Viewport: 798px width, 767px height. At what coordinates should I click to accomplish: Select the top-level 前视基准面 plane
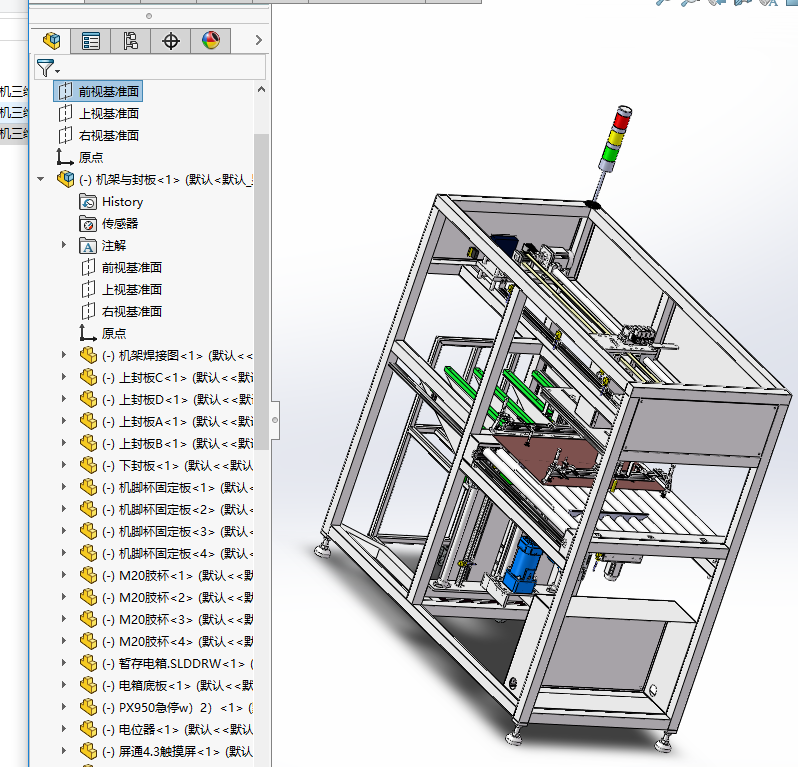click(98, 92)
